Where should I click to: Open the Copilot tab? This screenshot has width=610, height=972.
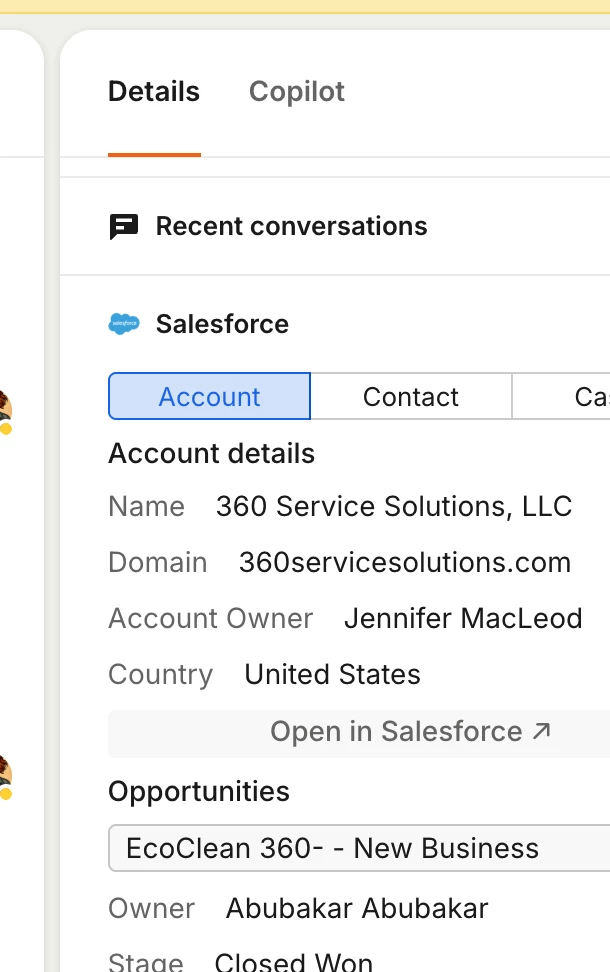(296, 92)
